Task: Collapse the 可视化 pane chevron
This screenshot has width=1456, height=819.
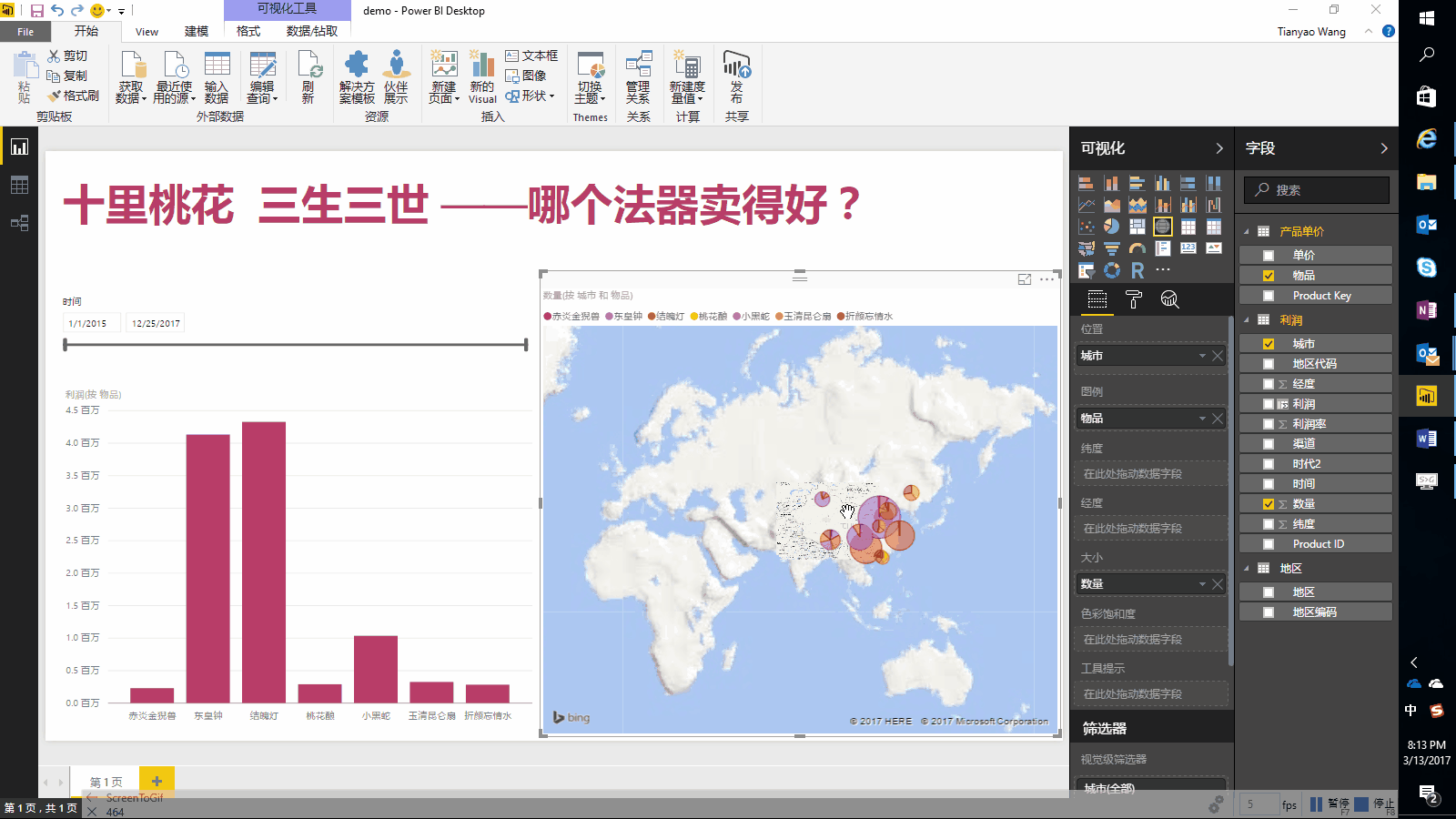Action: [x=1219, y=148]
